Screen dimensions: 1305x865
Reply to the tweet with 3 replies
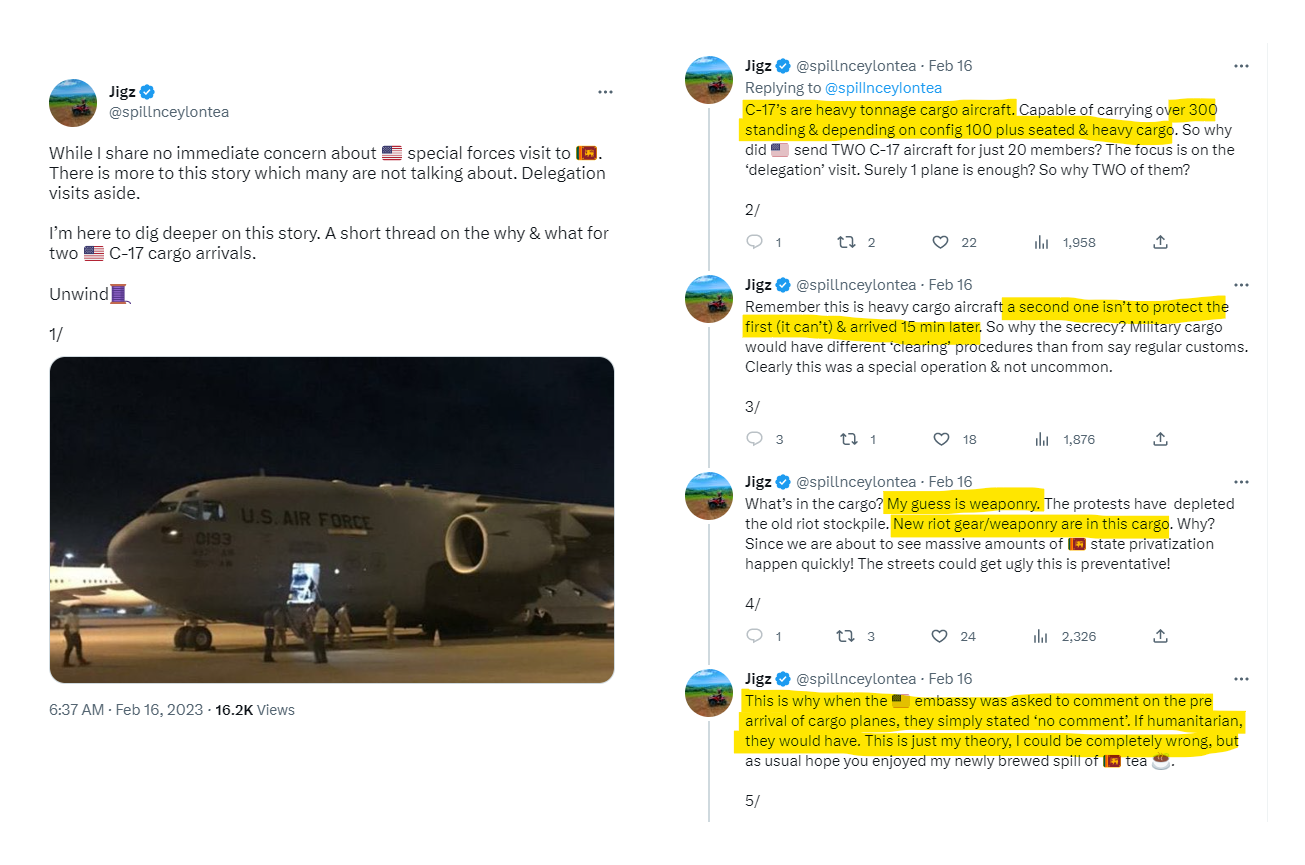click(x=755, y=439)
